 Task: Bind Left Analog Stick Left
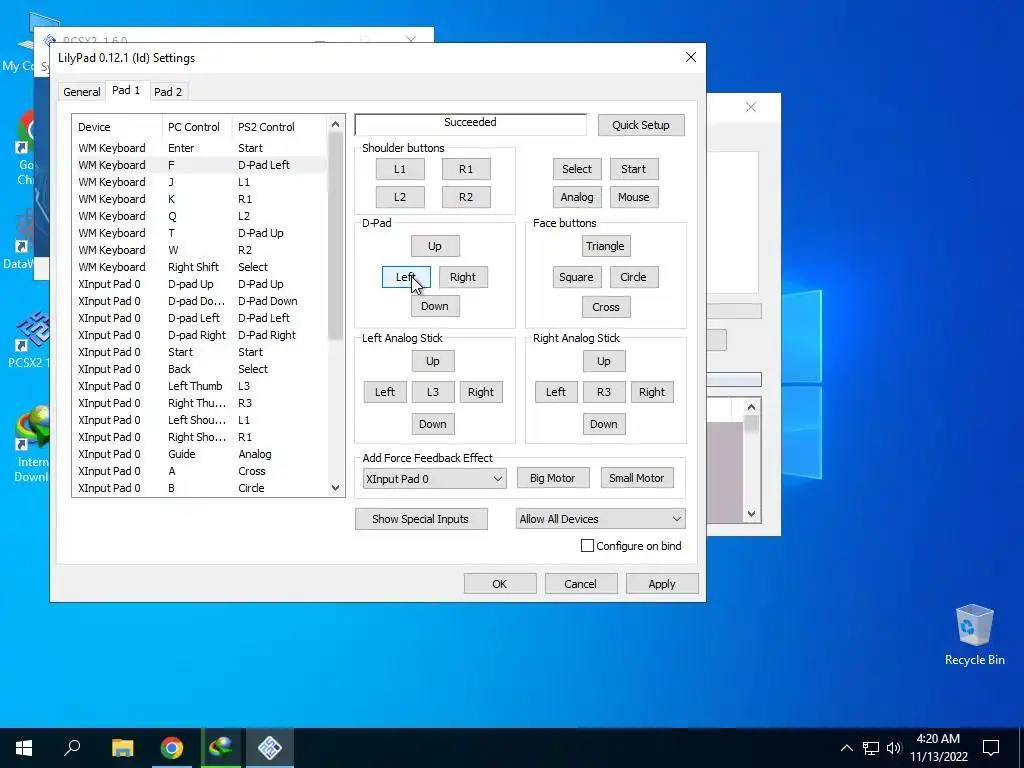[385, 392]
